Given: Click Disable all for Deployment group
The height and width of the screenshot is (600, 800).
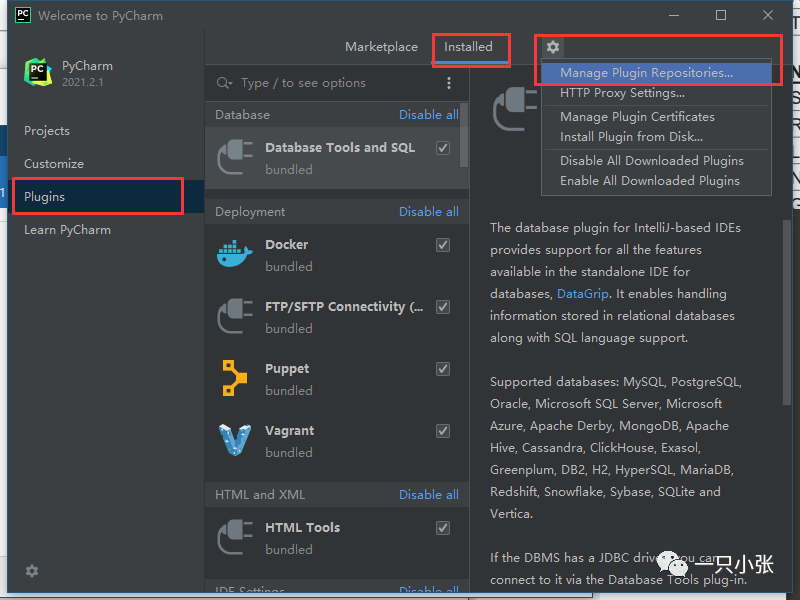Looking at the screenshot, I should [x=429, y=212].
